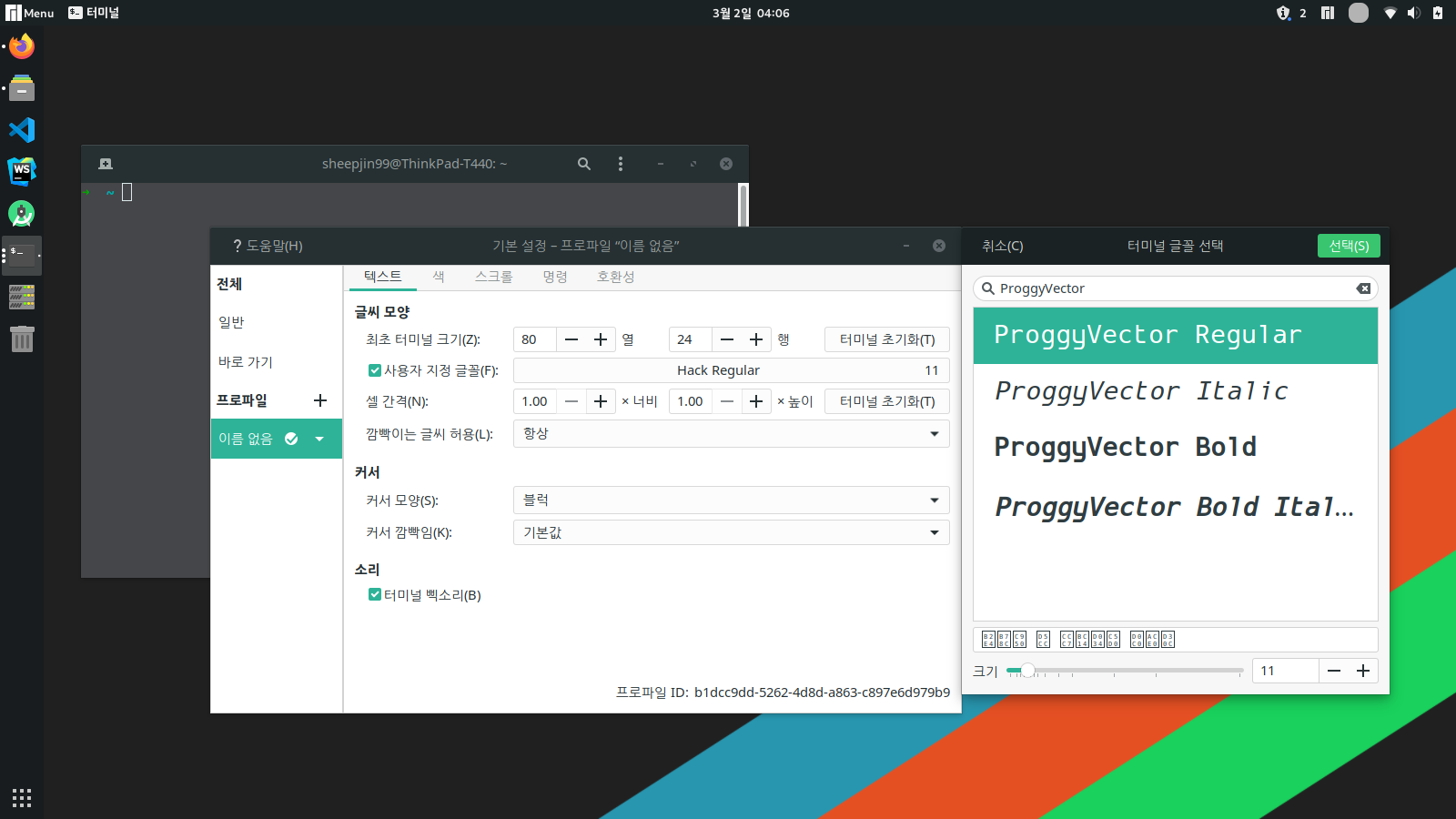Image resolution: width=1456 pixels, height=819 pixels.
Task: Open the security shield tray icon
Action: (x=1283, y=13)
